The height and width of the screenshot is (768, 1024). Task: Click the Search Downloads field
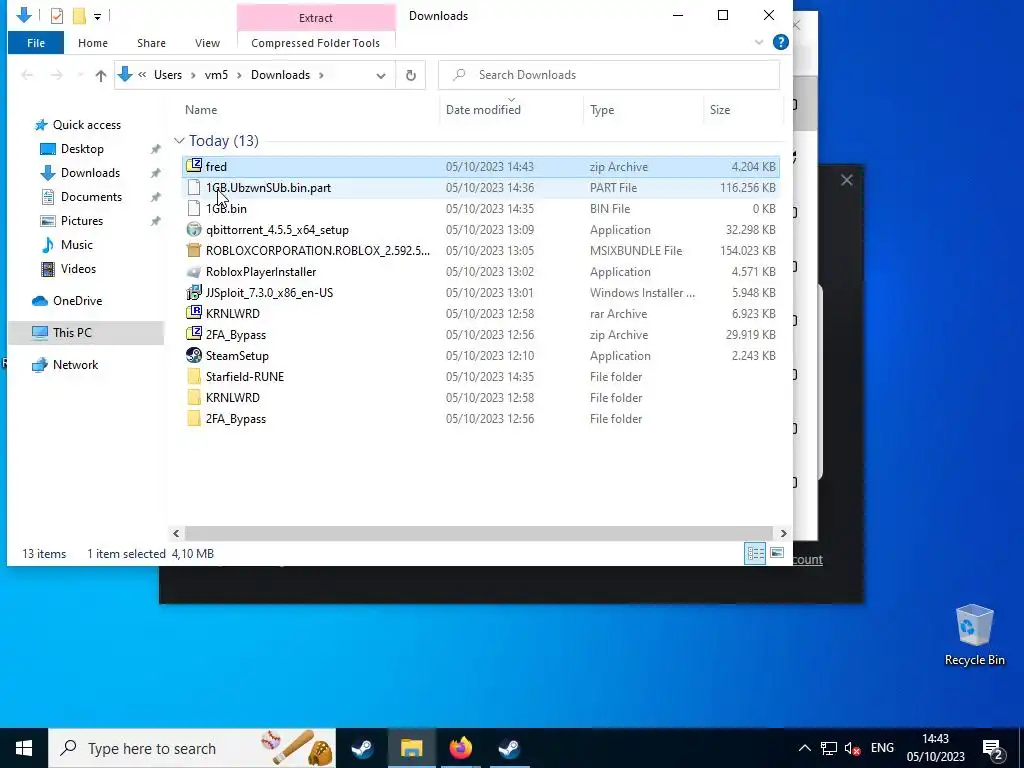pos(609,75)
